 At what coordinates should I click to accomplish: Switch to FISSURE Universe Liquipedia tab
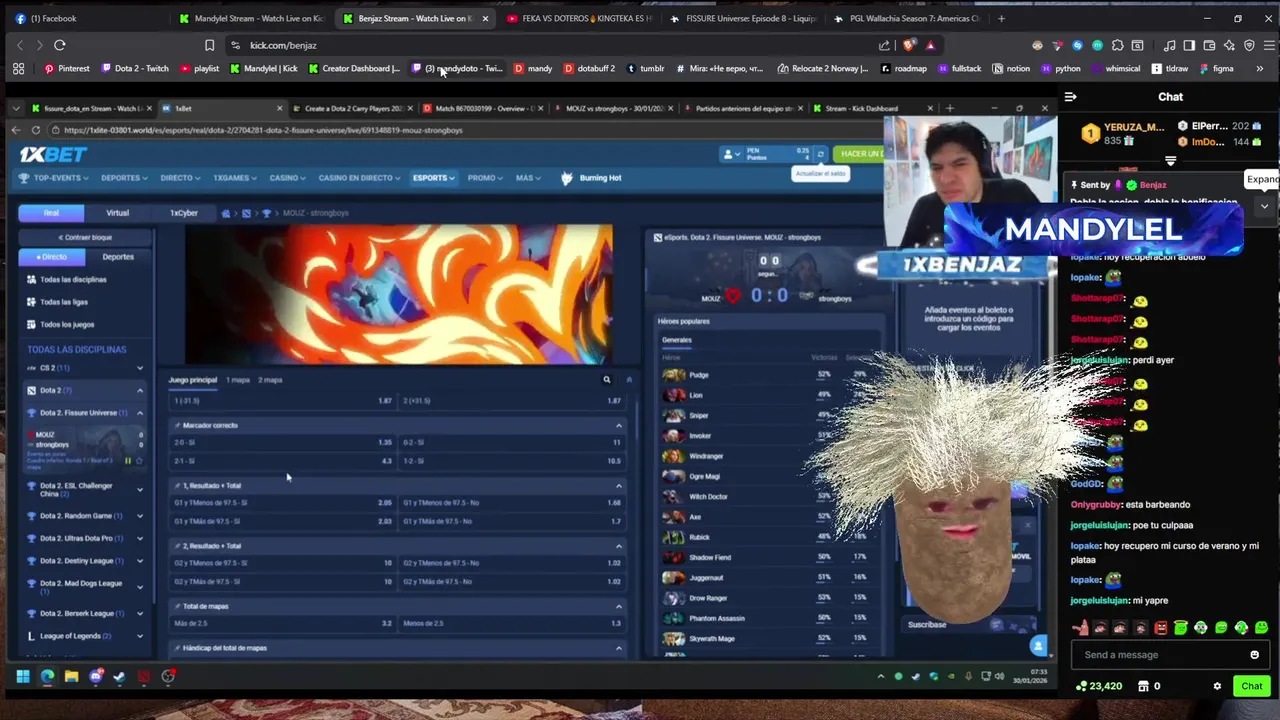(x=744, y=18)
